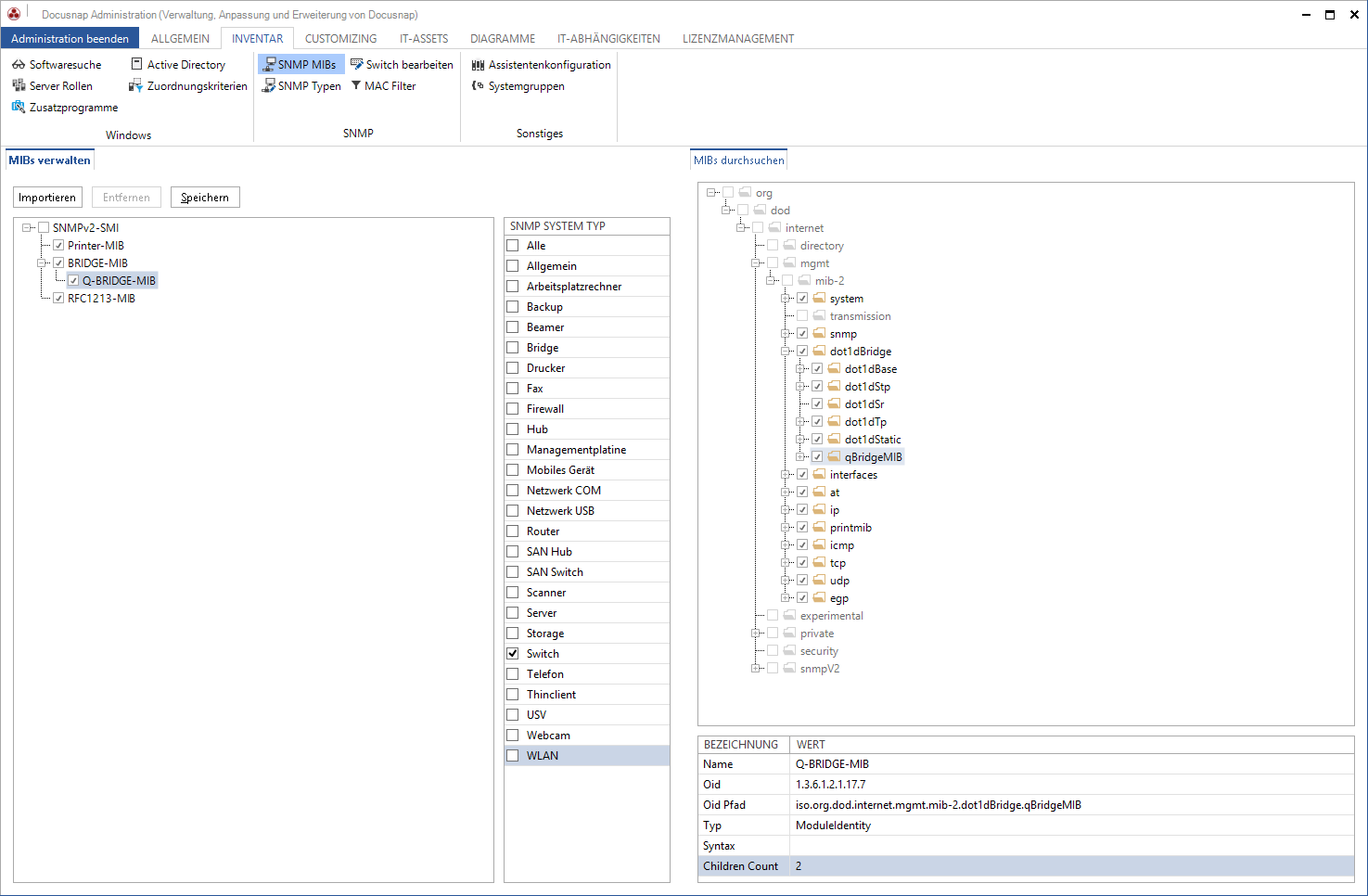Collapse the mib-2 tree node
The image size is (1368, 896).
click(772, 281)
